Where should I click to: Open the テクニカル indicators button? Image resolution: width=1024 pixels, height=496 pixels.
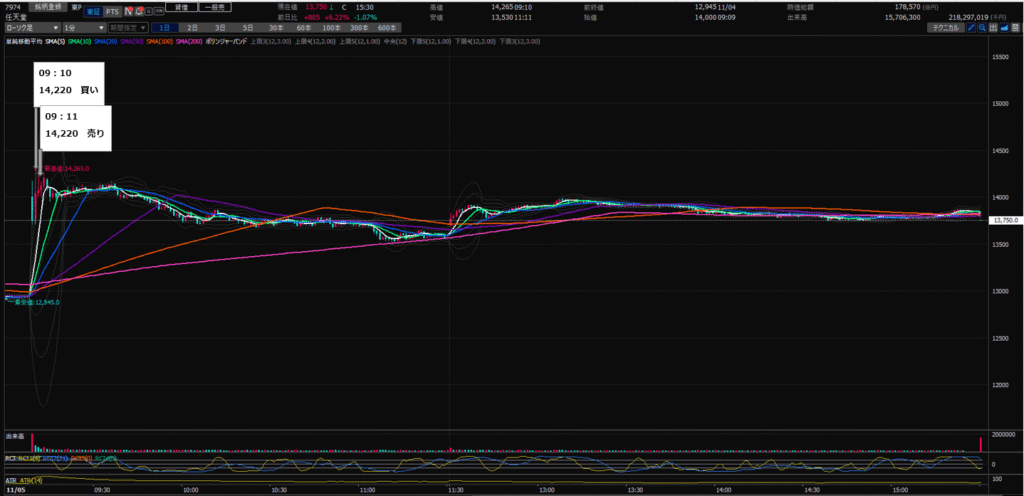tap(945, 28)
